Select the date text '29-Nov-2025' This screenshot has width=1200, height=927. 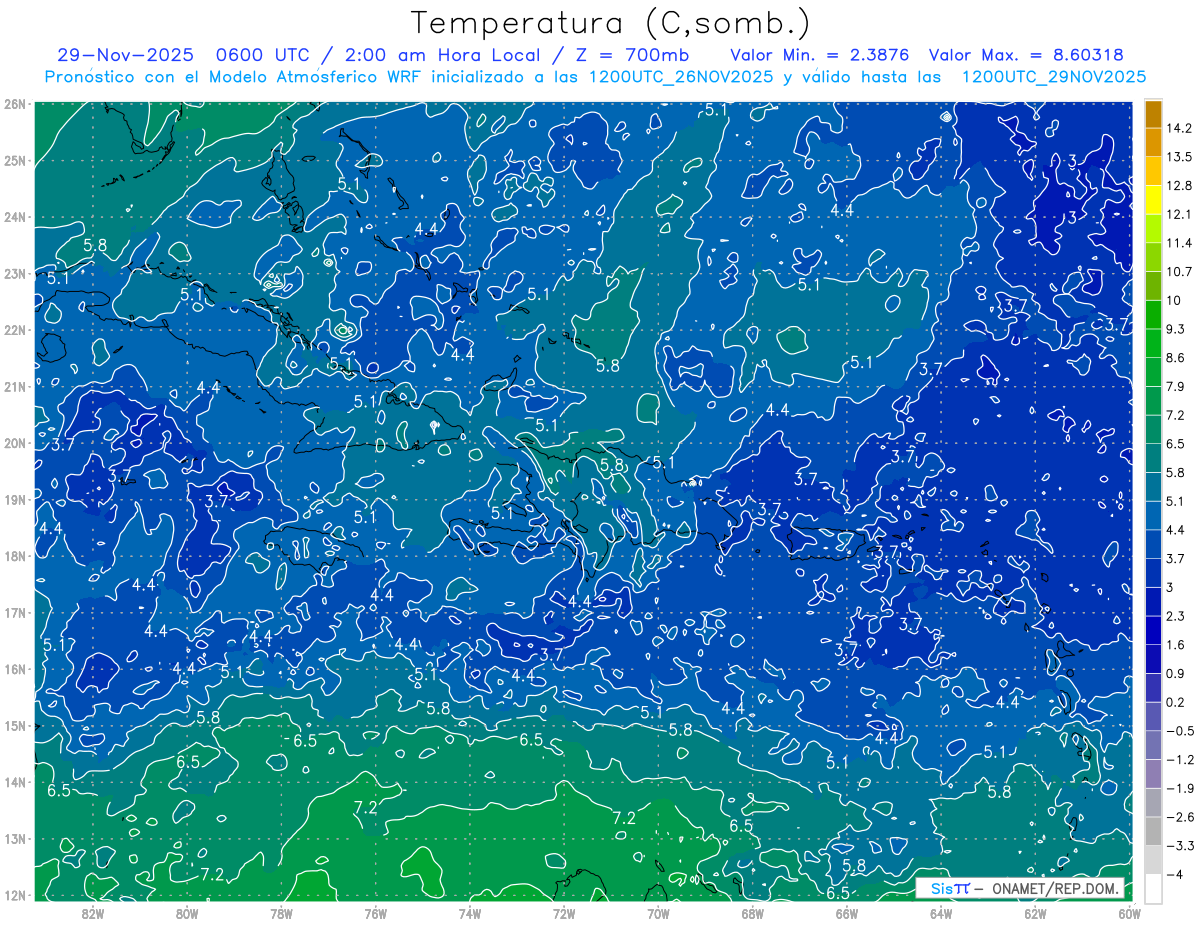128,54
